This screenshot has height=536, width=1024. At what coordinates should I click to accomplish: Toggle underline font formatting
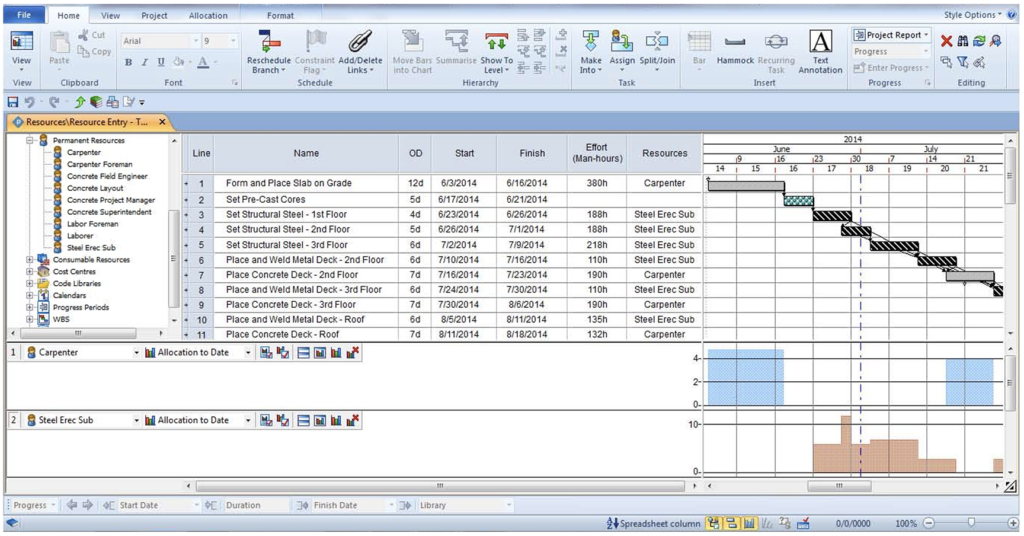(161, 62)
